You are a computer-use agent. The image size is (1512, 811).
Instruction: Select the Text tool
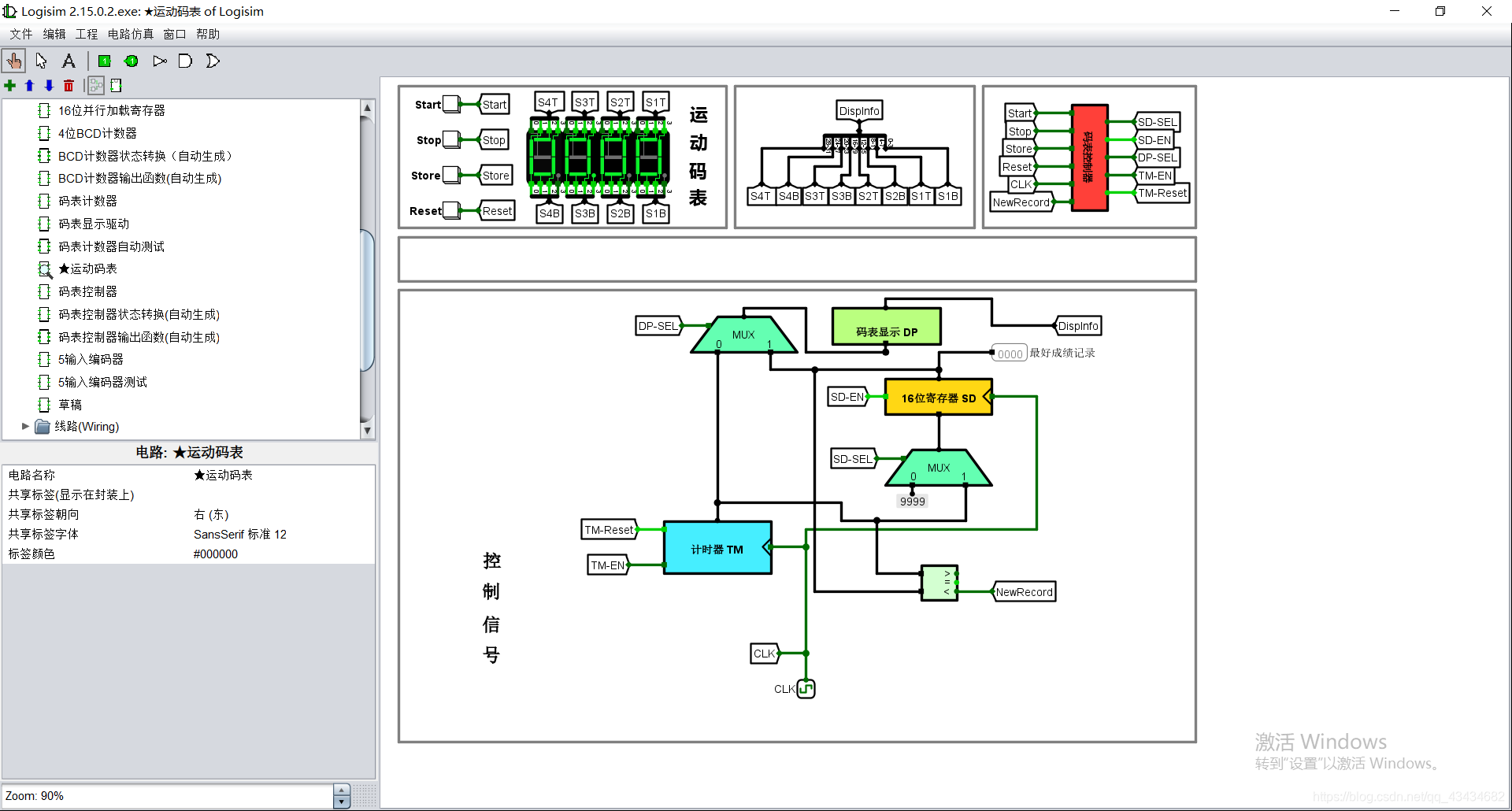(69, 61)
